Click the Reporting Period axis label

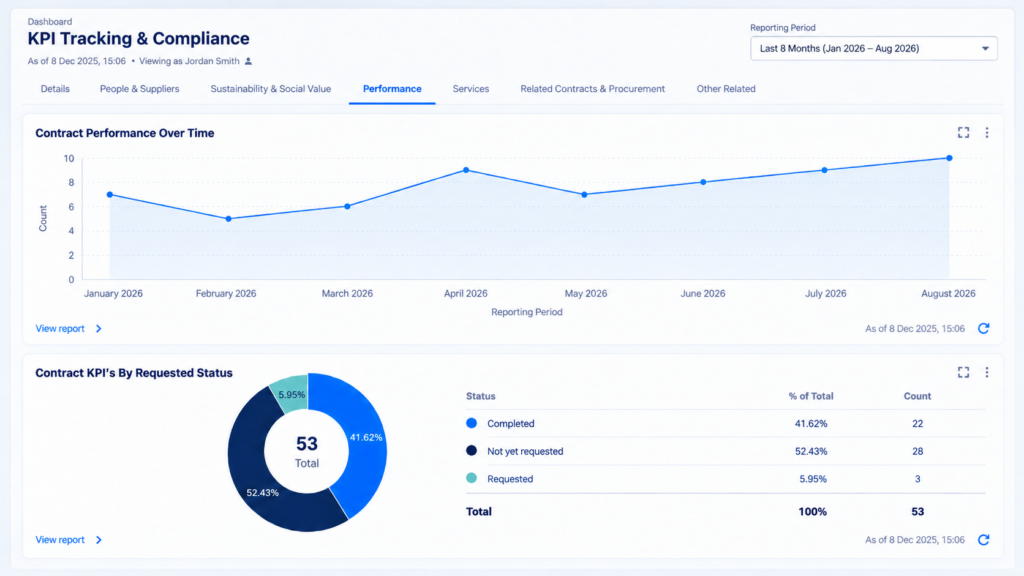point(526,312)
